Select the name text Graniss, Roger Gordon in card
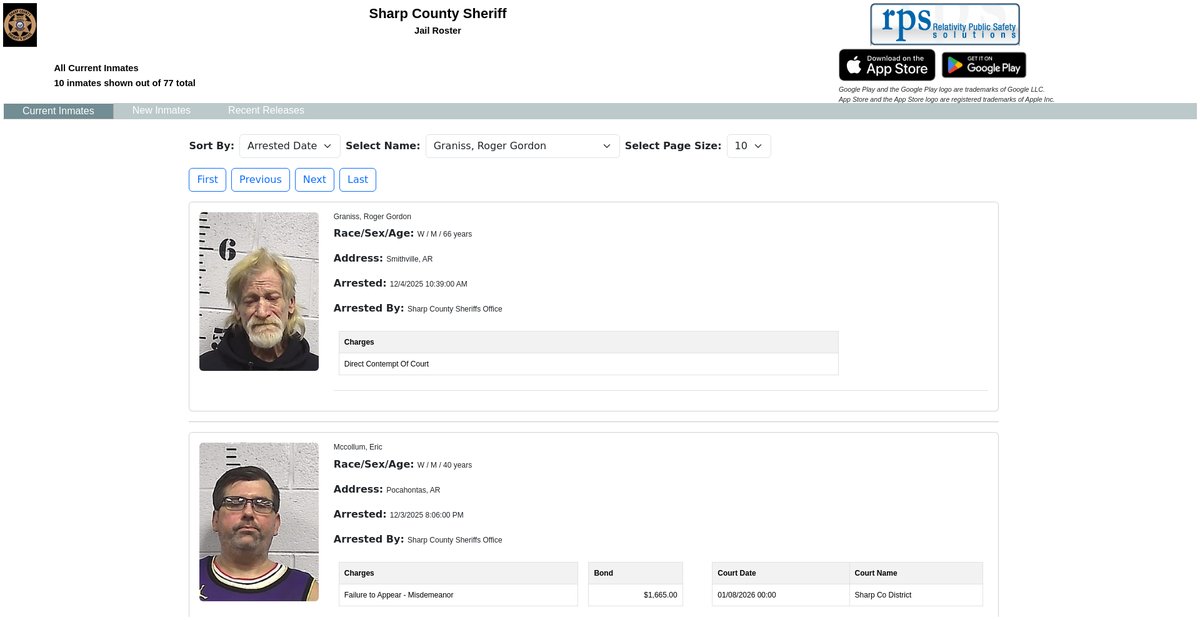 (372, 217)
